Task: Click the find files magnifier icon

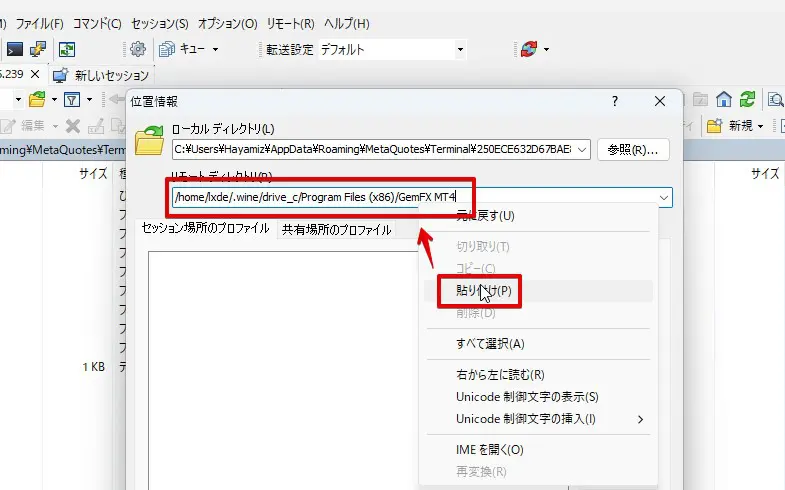Action: click(775, 99)
